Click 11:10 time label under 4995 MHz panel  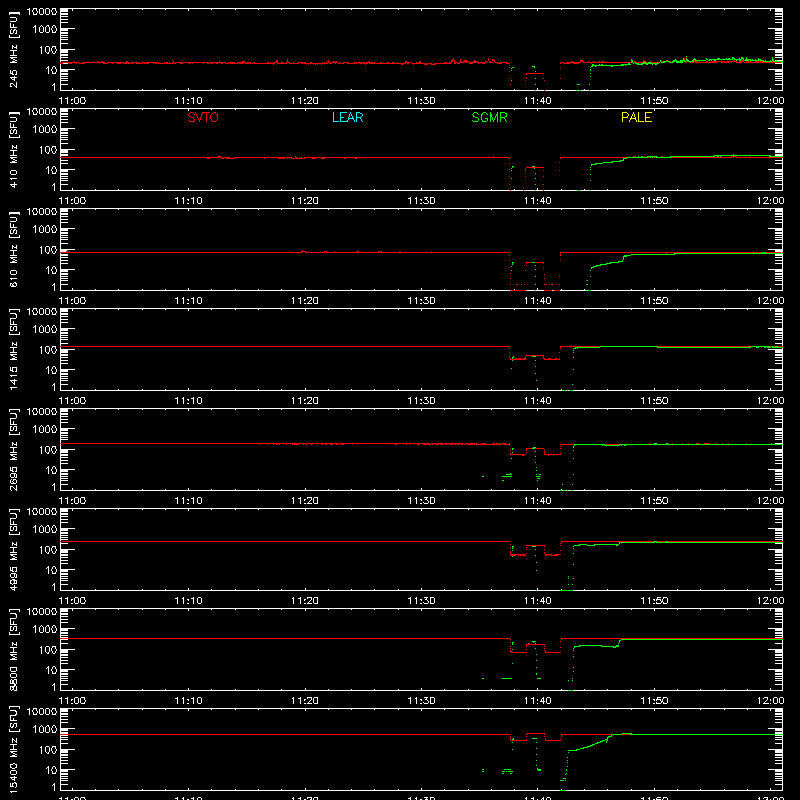tap(188, 601)
